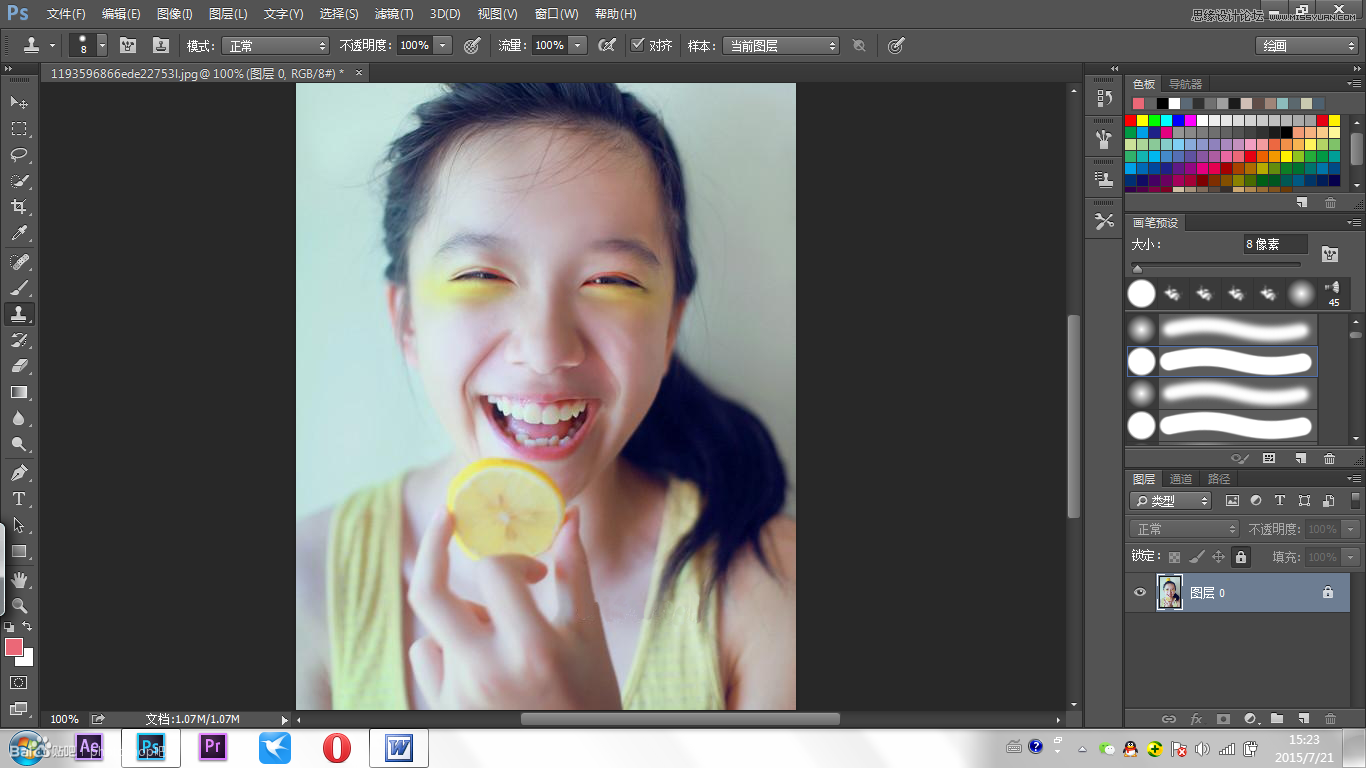Select the Crop tool
1366x768 pixels.
pyautogui.click(x=19, y=207)
